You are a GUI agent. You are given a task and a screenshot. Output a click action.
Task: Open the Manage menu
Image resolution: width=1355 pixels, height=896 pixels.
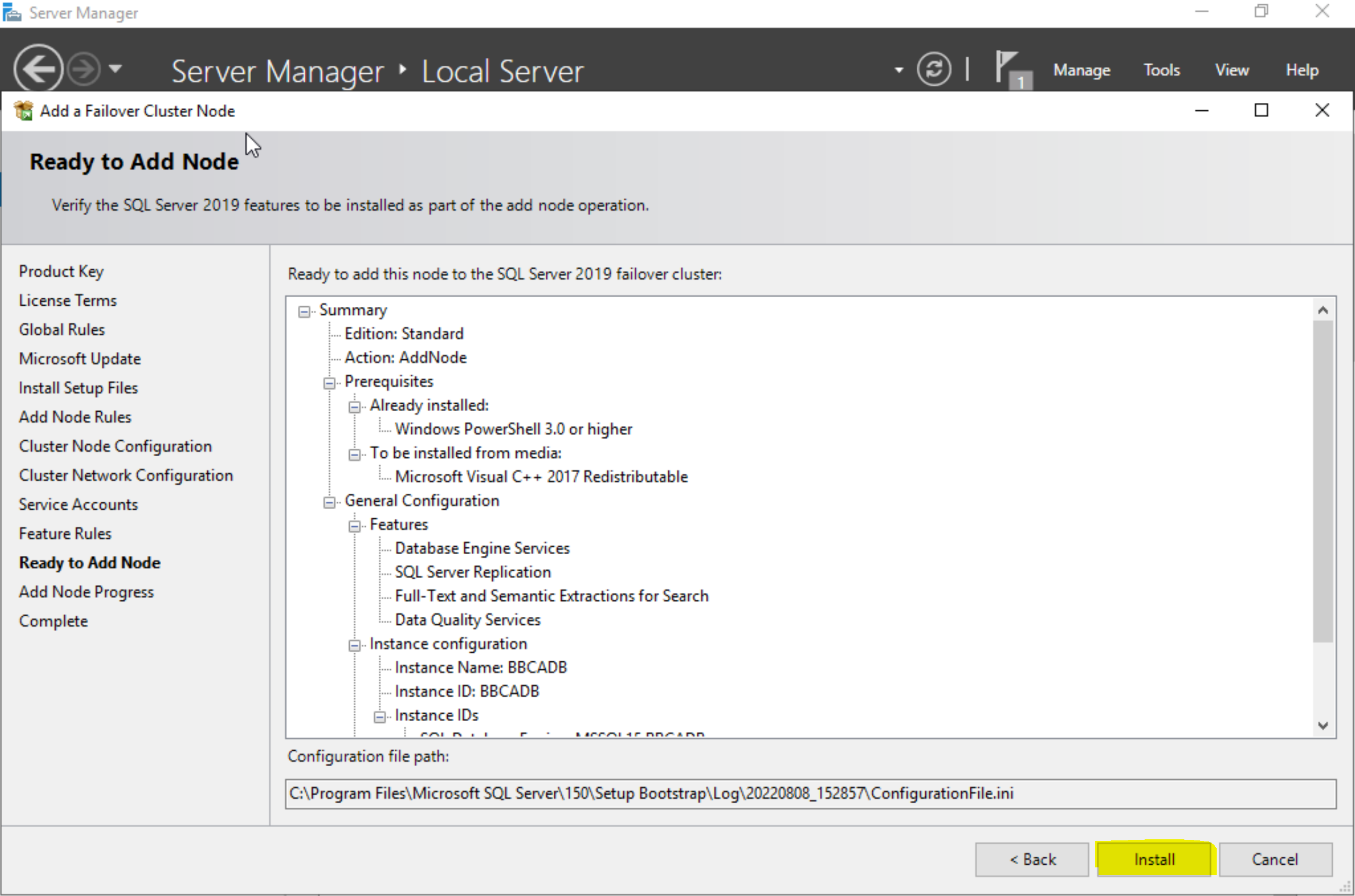1082,70
